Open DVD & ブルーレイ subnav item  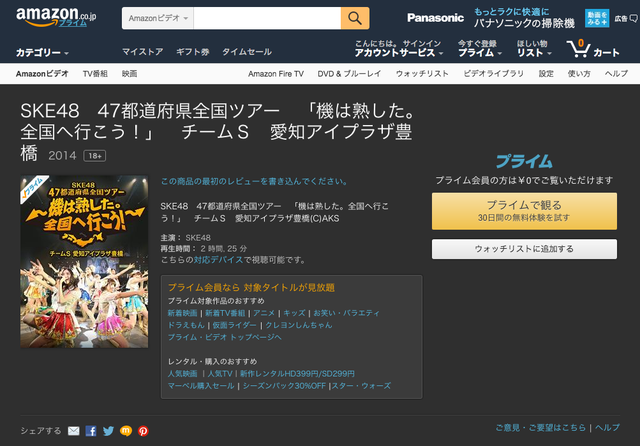point(349,74)
